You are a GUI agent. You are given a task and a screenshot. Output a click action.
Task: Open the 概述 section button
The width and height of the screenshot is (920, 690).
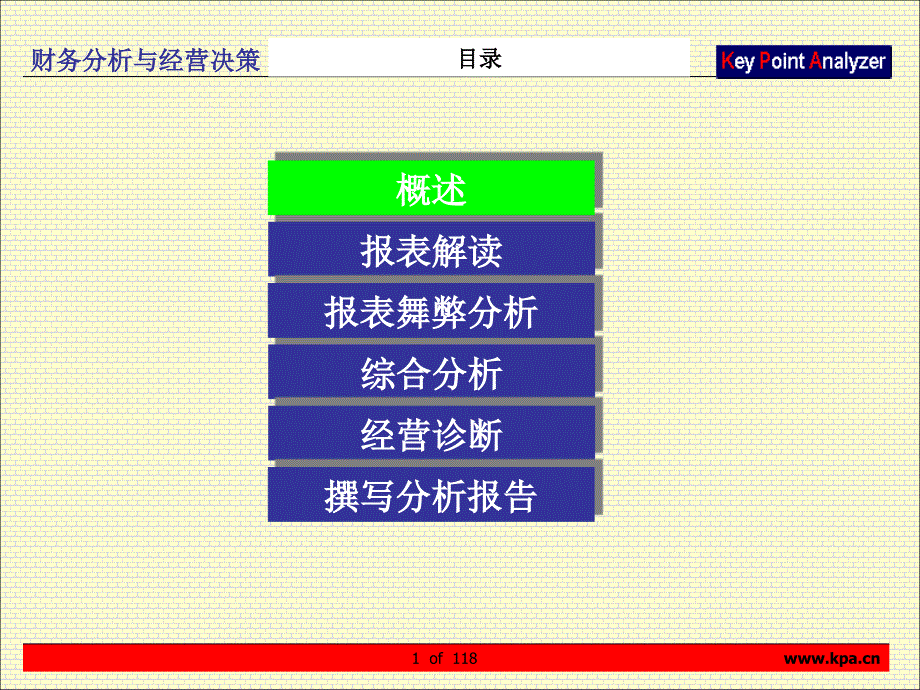pos(431,188)
